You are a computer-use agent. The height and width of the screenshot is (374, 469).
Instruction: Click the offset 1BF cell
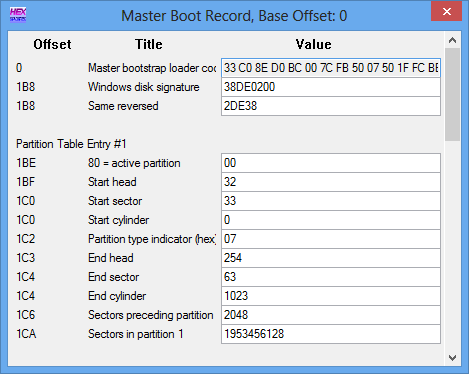tap(26, 182)
